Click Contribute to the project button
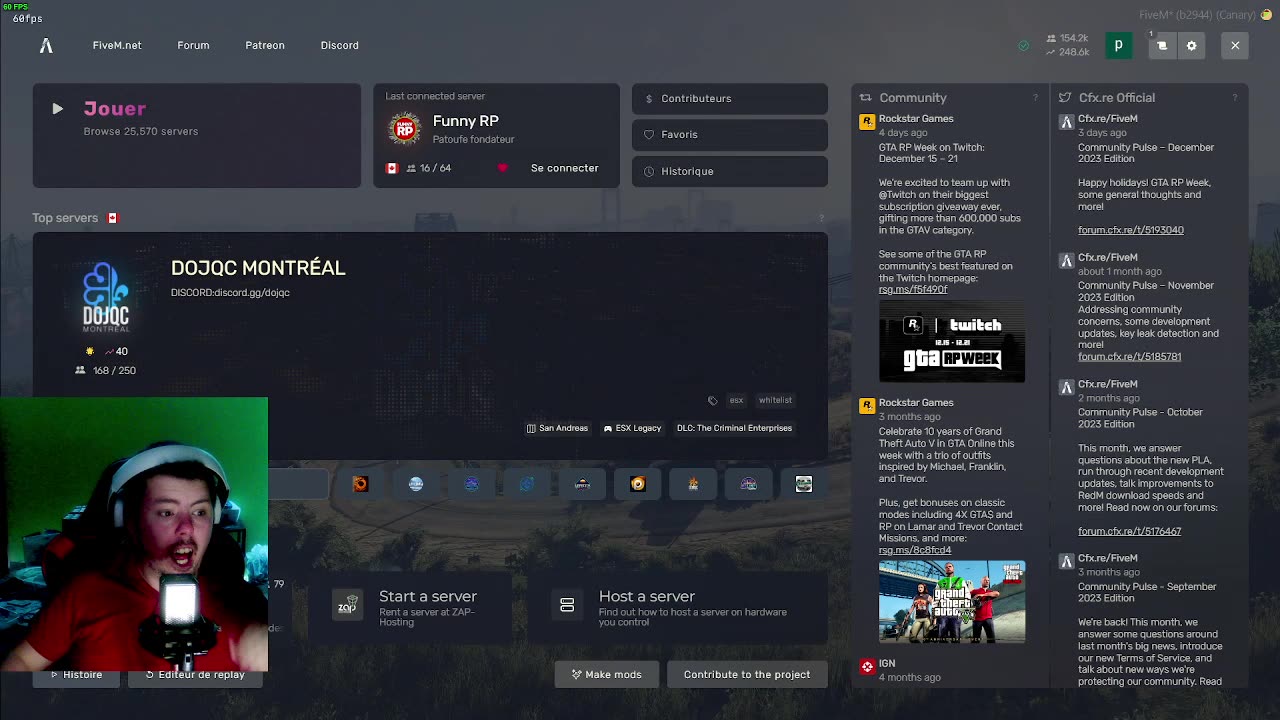The height and width of the screenshot is (720, 1280). coord(747,674)
